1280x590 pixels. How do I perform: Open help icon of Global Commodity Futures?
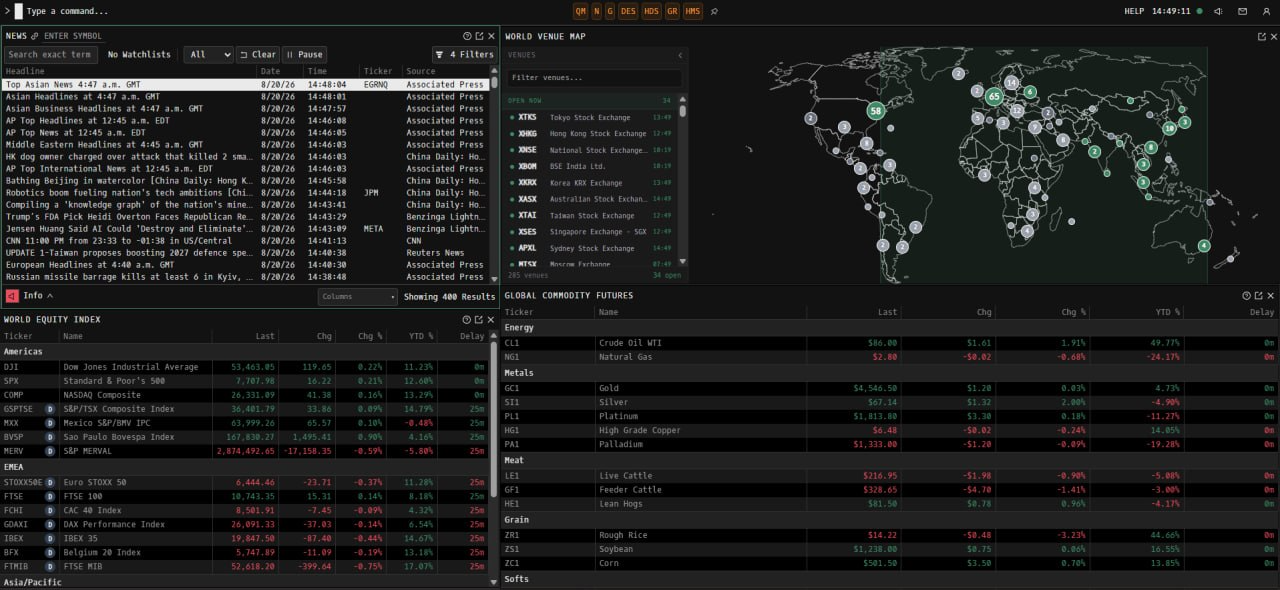tap(1246, 295)
